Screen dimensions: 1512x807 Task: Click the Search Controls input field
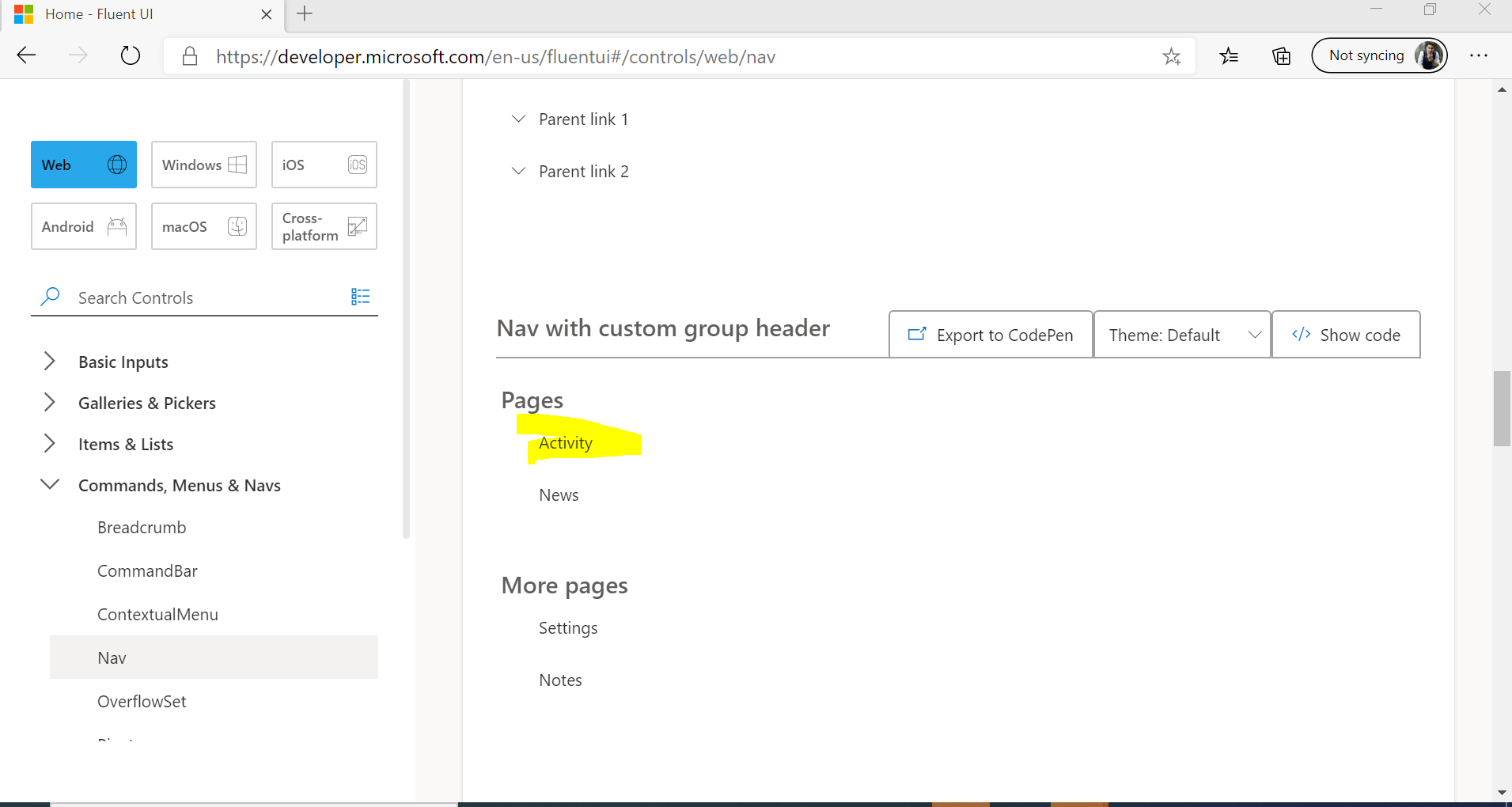[206, 297]
